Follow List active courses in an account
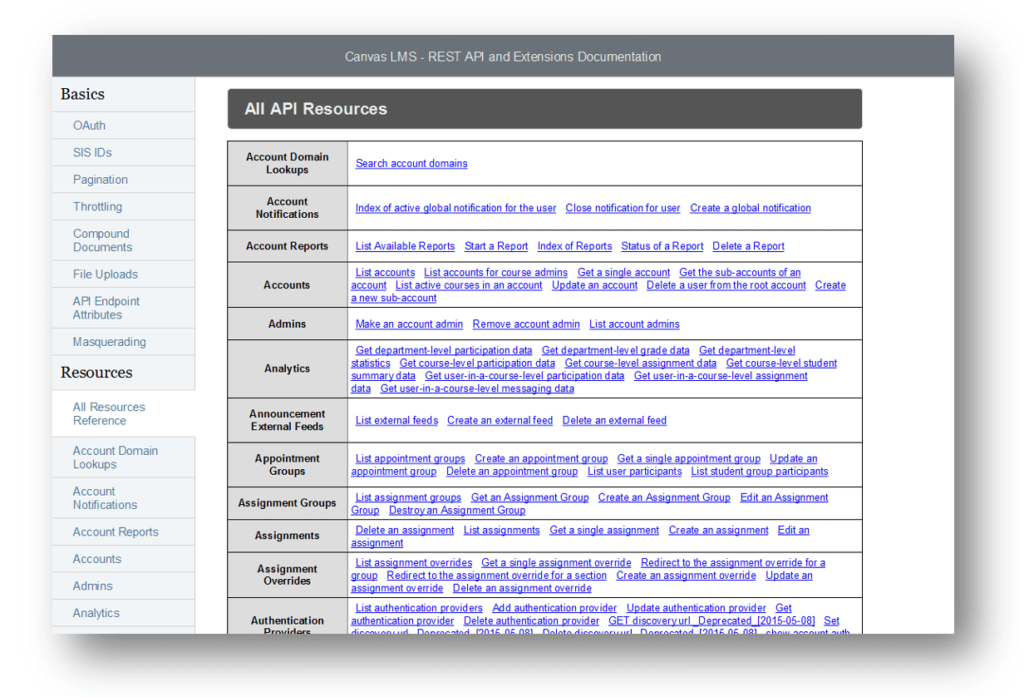Screen dimensions: 1024x697 468,285
